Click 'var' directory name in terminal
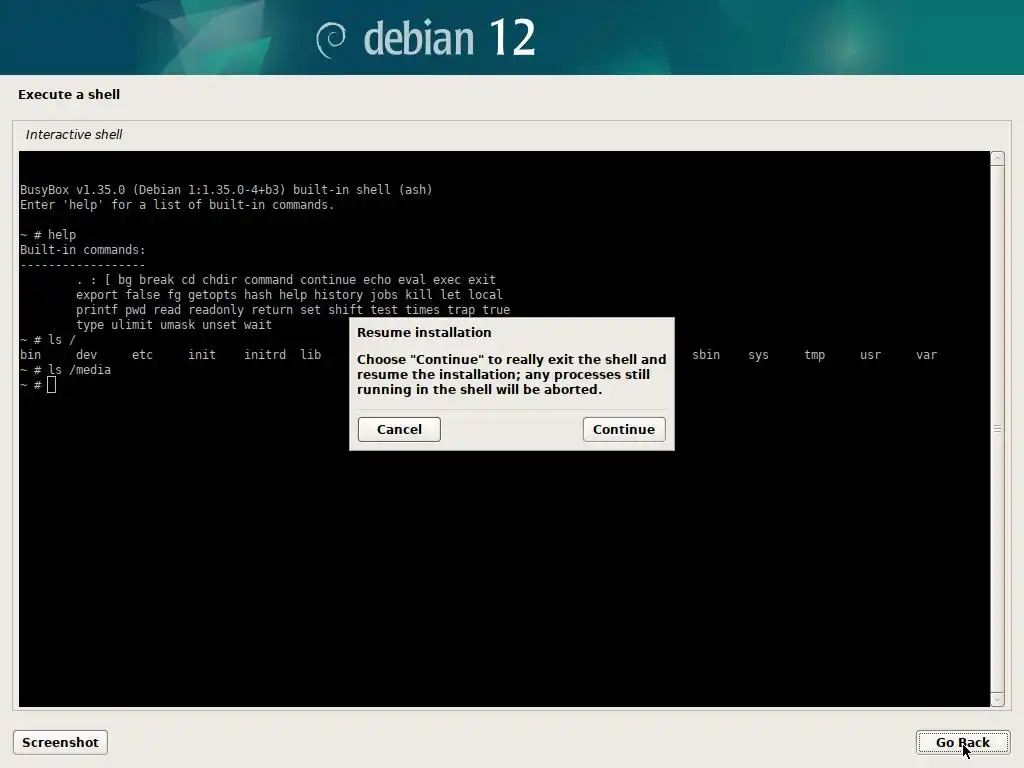The height and width of the screenshot is (768, 1024). (x=926, y=355)
